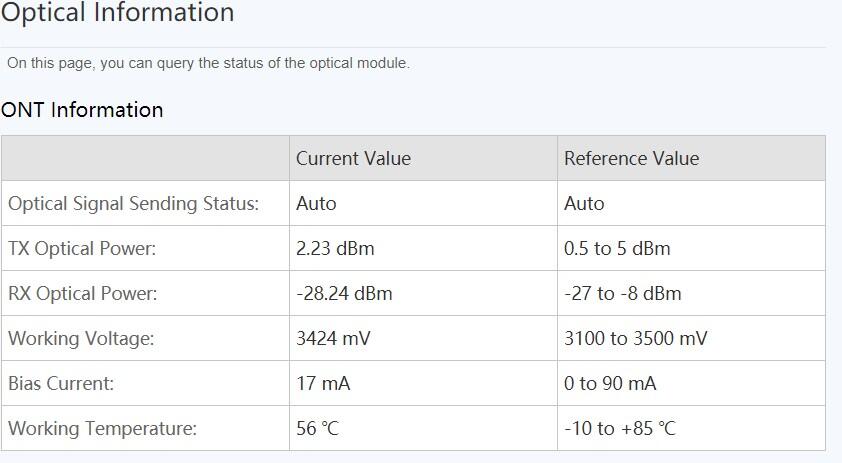Select the Optical Signal Sending Status label
842x463 pixels.
(x=133, y=203)
